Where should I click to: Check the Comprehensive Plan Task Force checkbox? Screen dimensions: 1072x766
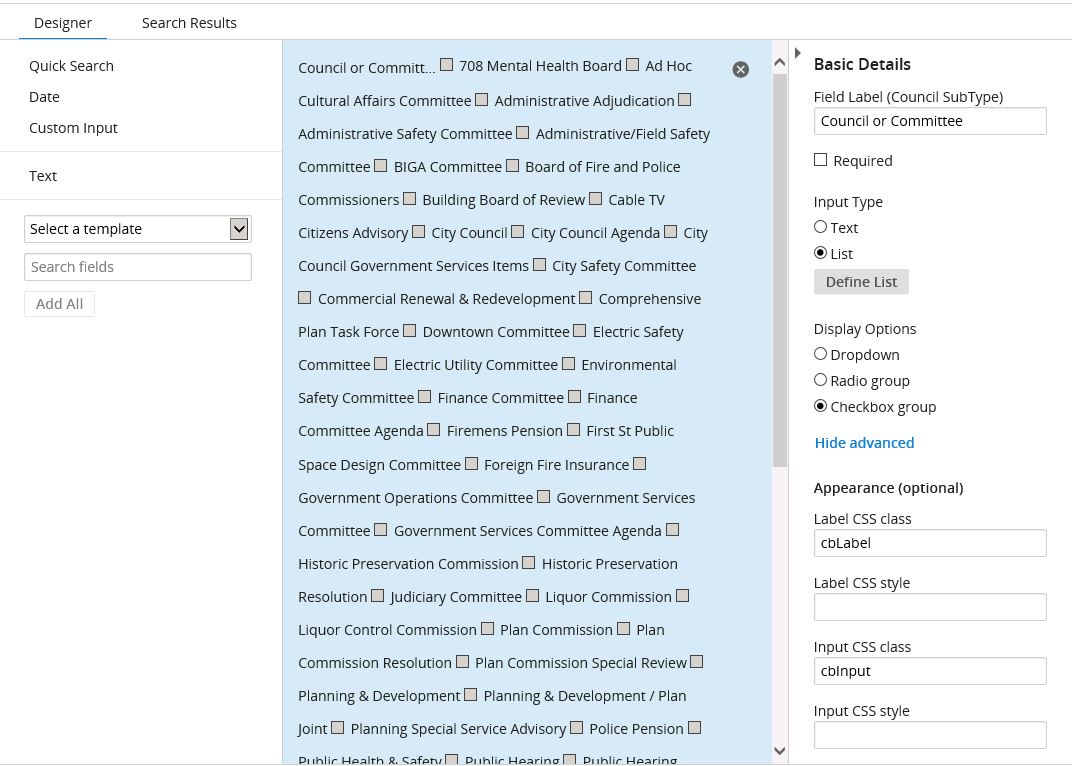tap(585, 298)
